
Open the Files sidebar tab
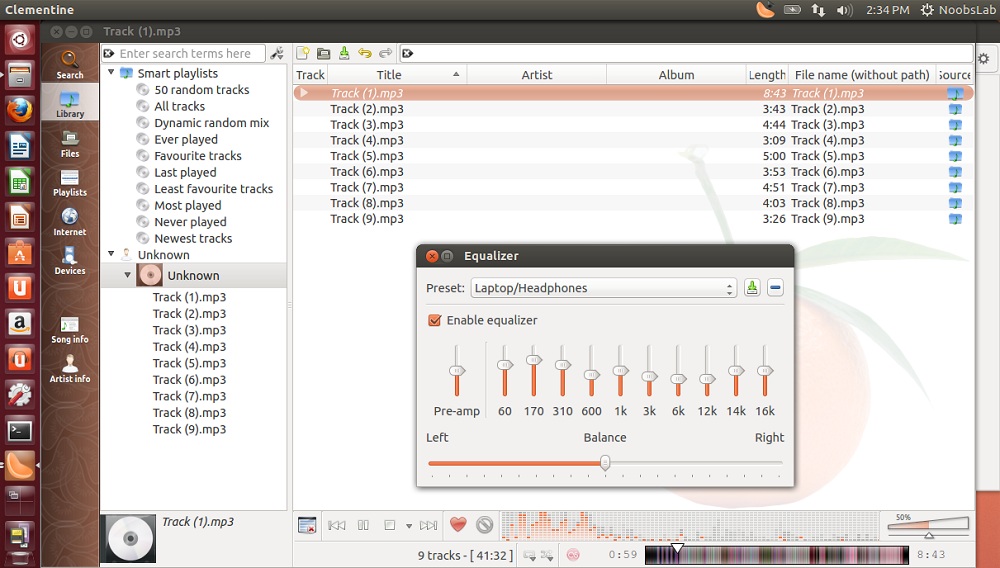[70, 143]
